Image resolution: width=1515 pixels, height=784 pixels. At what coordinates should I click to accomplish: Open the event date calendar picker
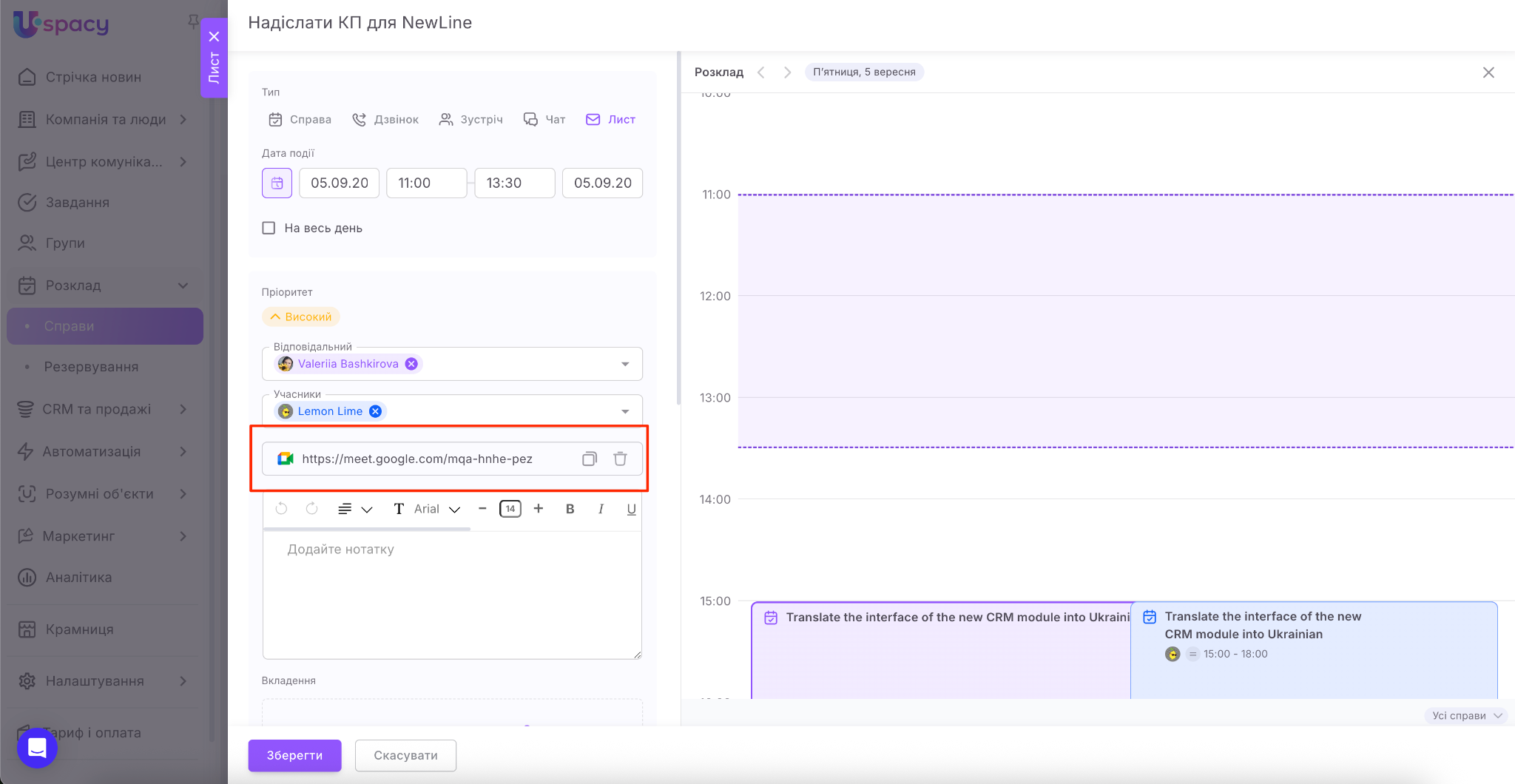coord(277,183)
